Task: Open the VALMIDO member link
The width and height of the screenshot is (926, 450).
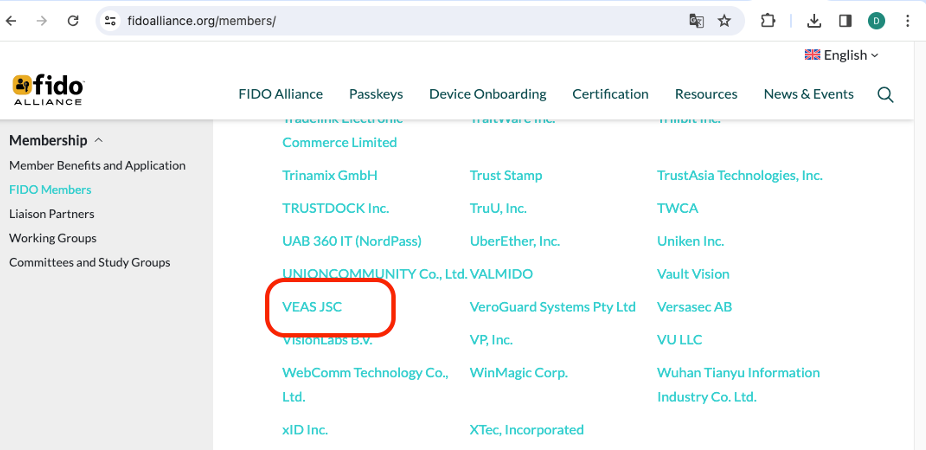Action: click(x=501, y=274)
